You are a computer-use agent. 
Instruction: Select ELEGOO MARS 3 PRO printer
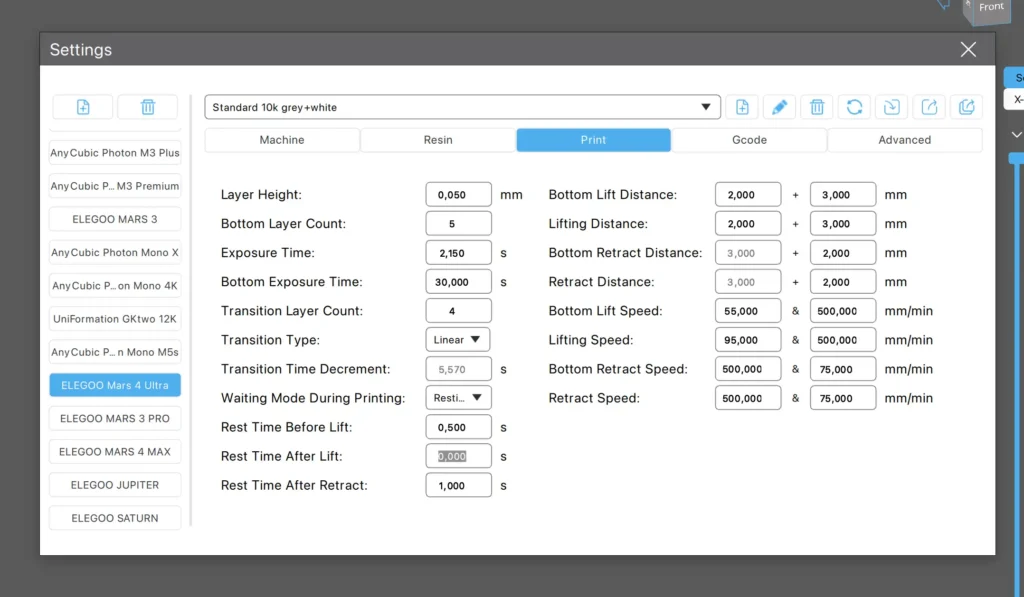115,418
